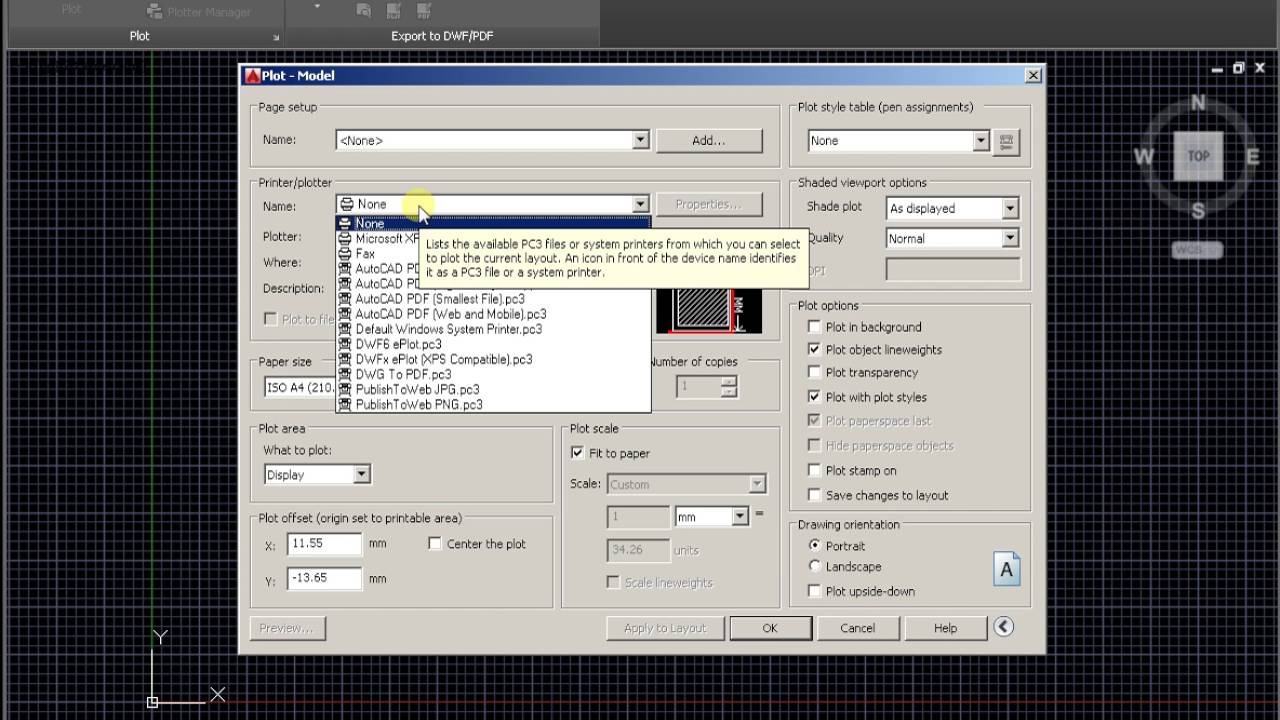Screen dimensions: 1280x720
Task: Open the Plot panel dialog launcher arrow
Action: (x=276, y=37)
